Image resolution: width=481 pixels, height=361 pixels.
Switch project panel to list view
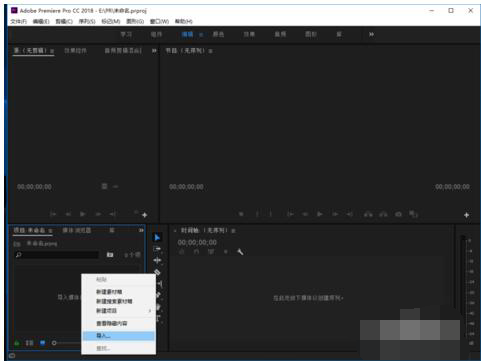(x=29, y=343)
